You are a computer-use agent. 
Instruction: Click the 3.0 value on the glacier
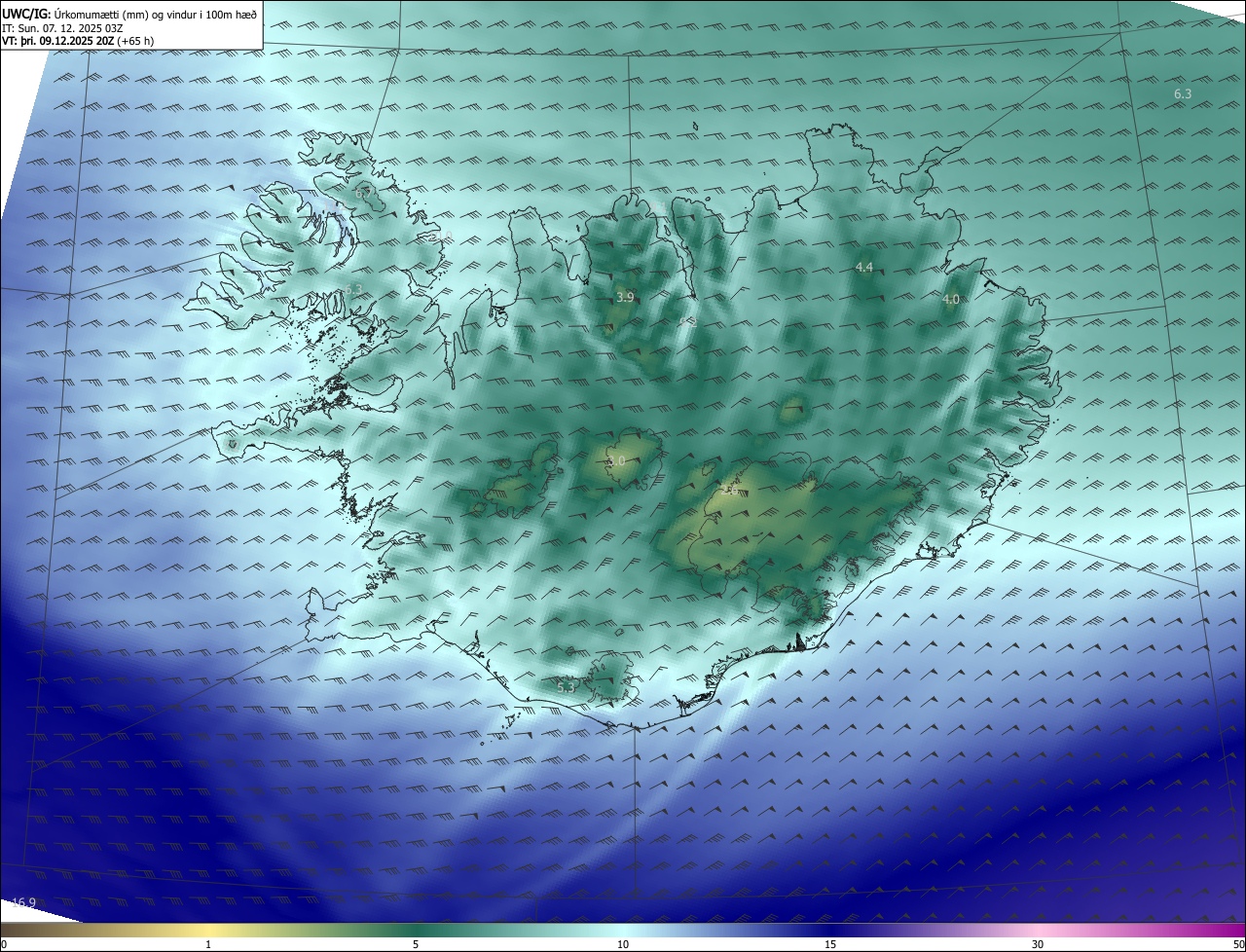[616, 461]
